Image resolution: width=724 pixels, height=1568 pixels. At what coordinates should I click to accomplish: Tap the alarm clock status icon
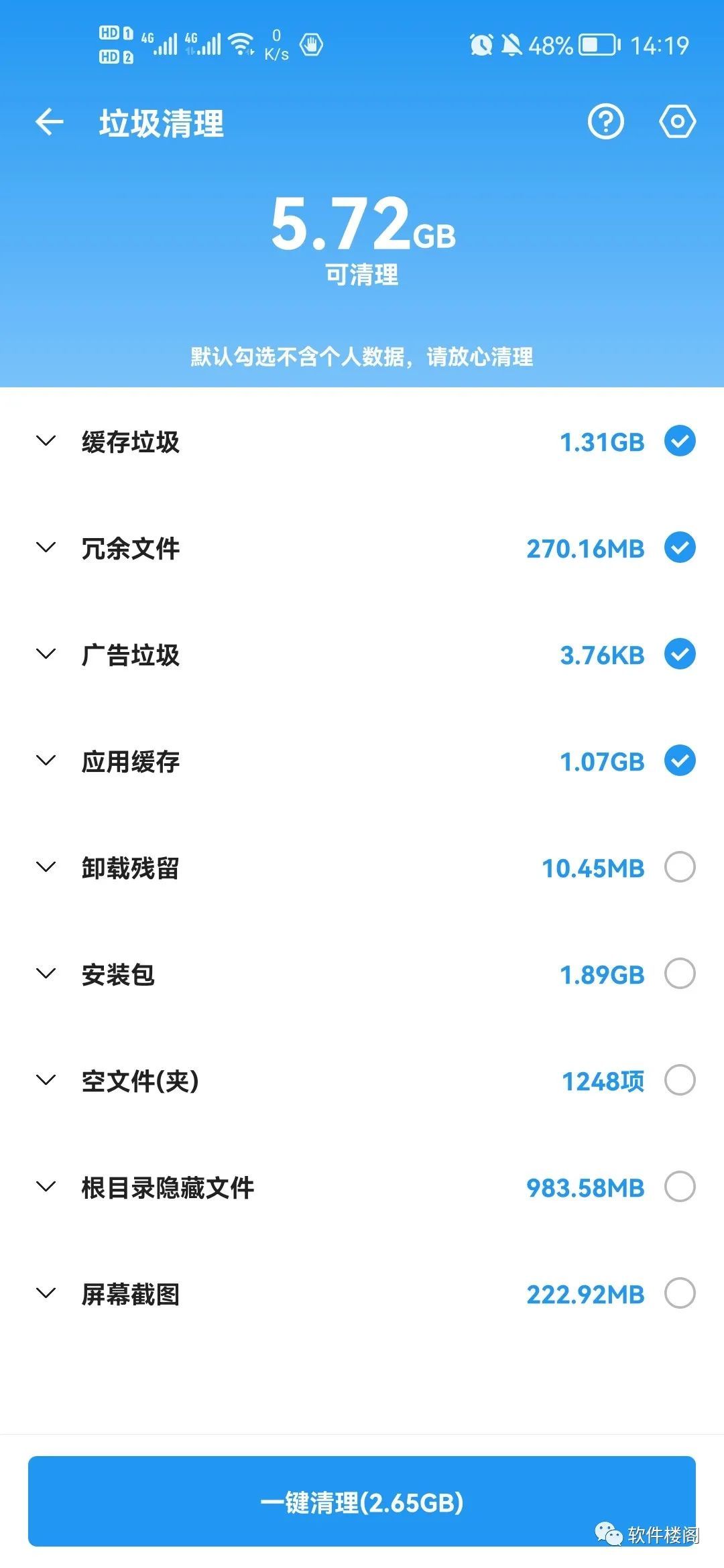[481, 45]
